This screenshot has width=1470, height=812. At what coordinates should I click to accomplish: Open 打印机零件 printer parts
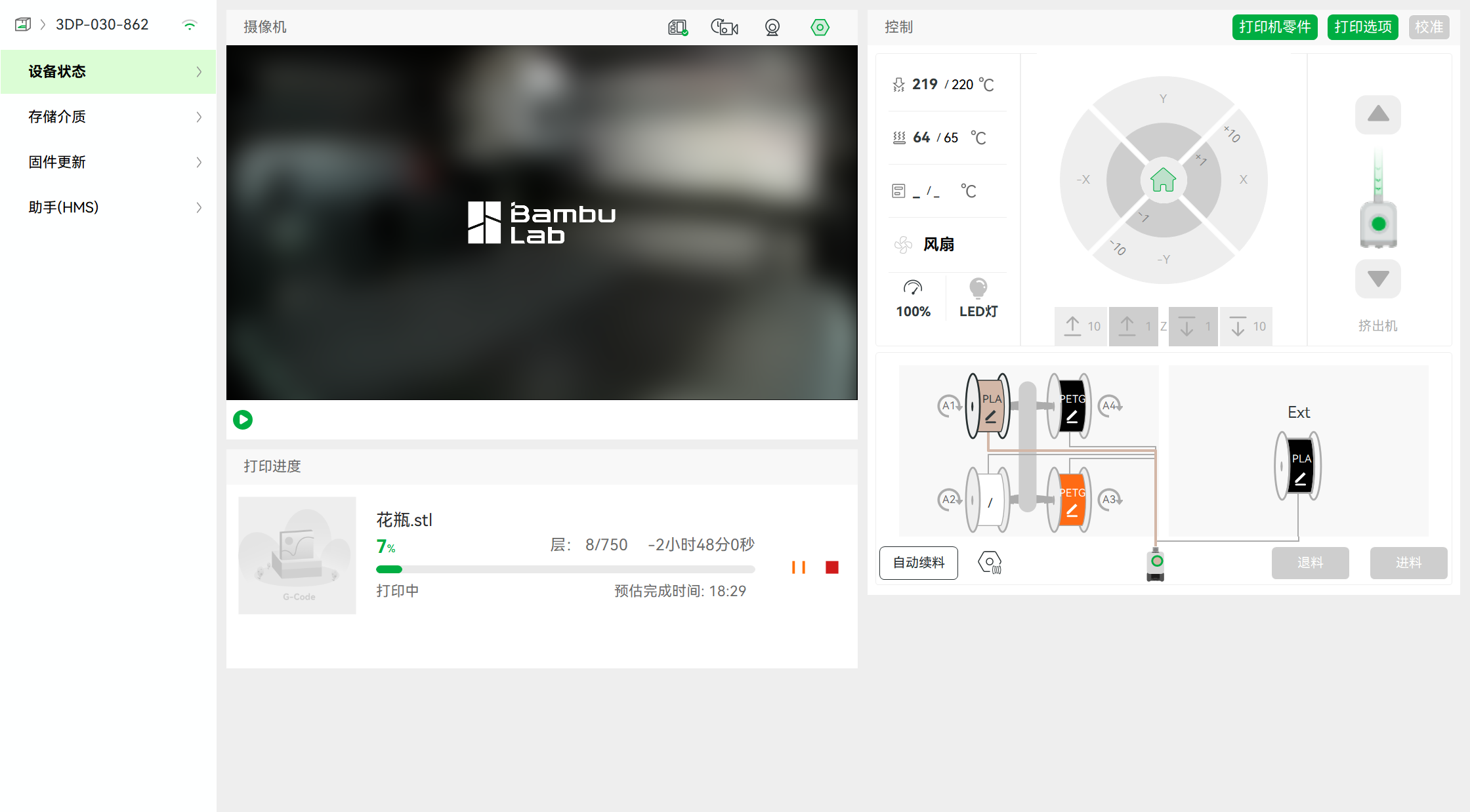click(1275, 27)
